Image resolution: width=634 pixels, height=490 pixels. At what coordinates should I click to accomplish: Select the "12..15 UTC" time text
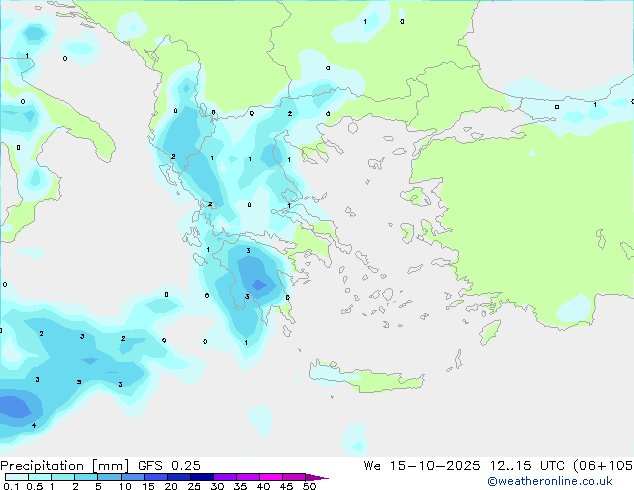point(527,466)
